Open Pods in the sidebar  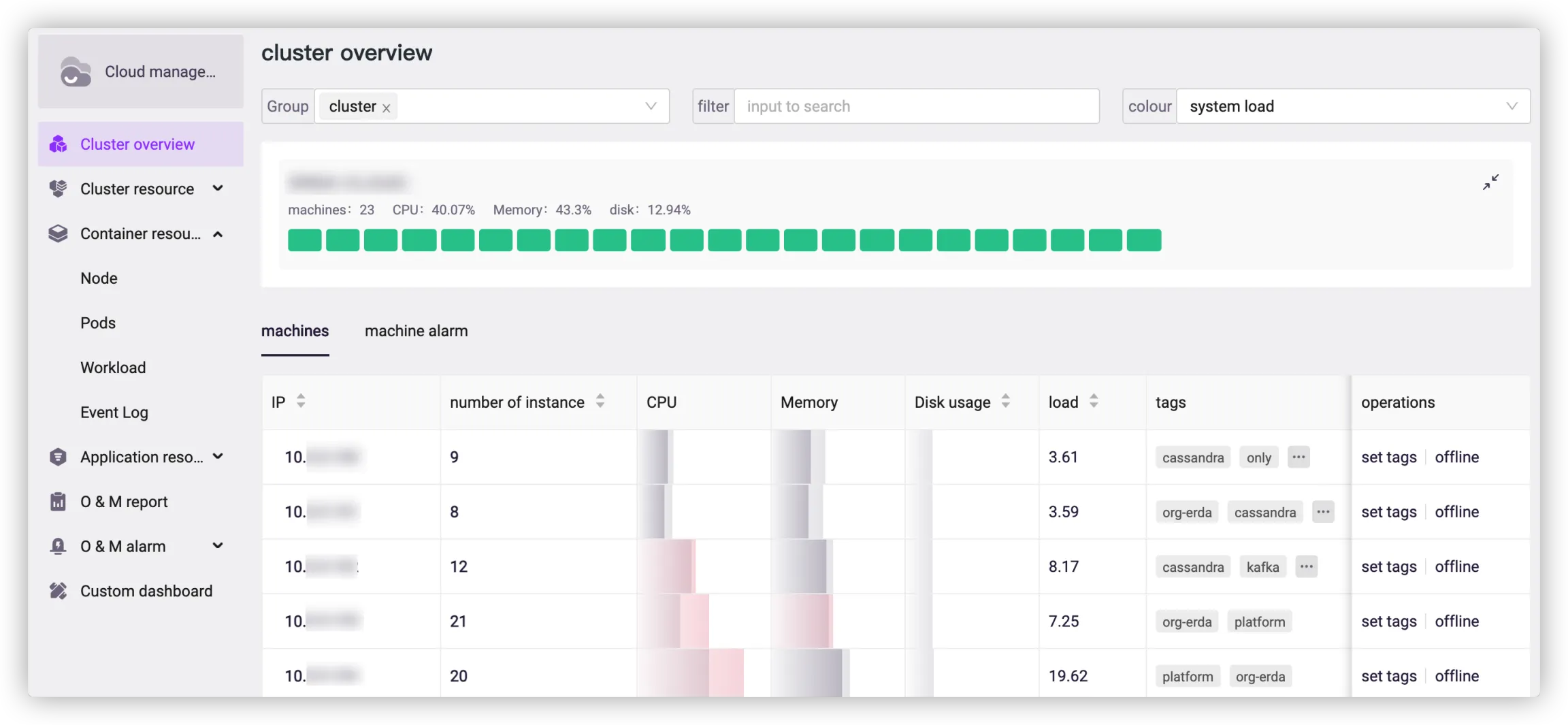(x=98, y=323)
